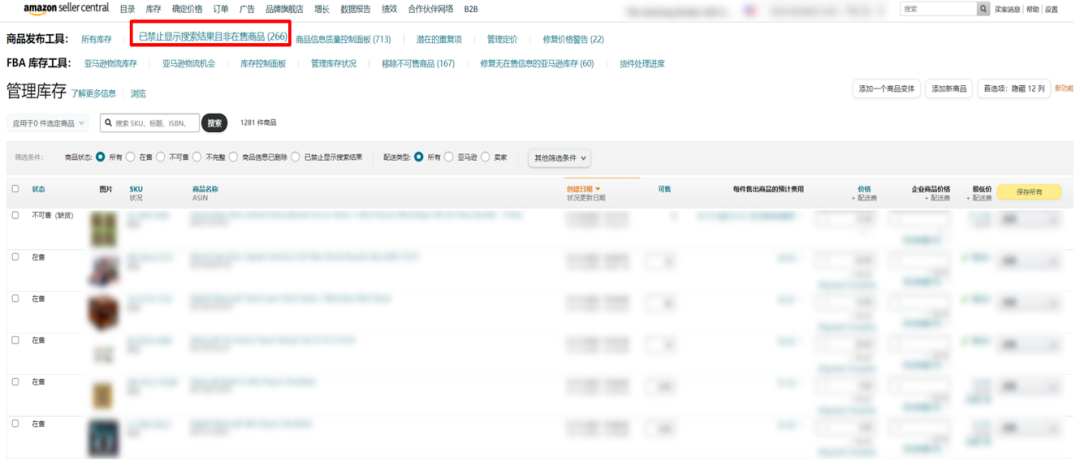Open 修复价格警告 (22) link
This screenshot has height=473, width=1080.
[x=574, y=40]
